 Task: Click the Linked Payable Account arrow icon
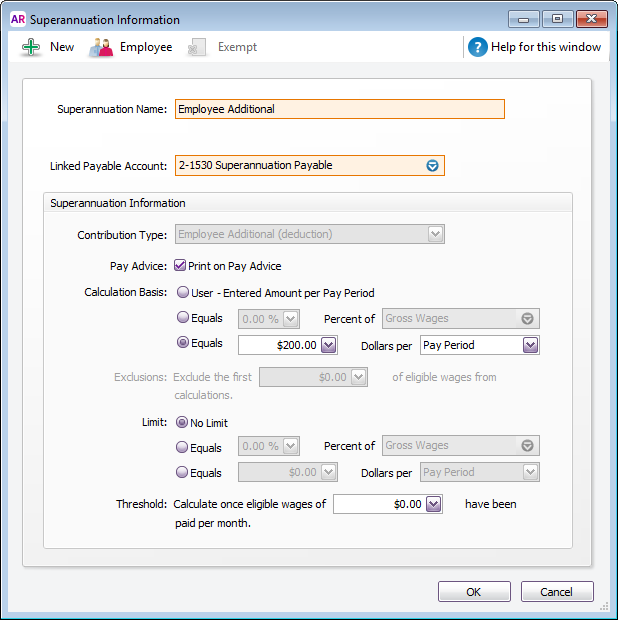point(432,166)
